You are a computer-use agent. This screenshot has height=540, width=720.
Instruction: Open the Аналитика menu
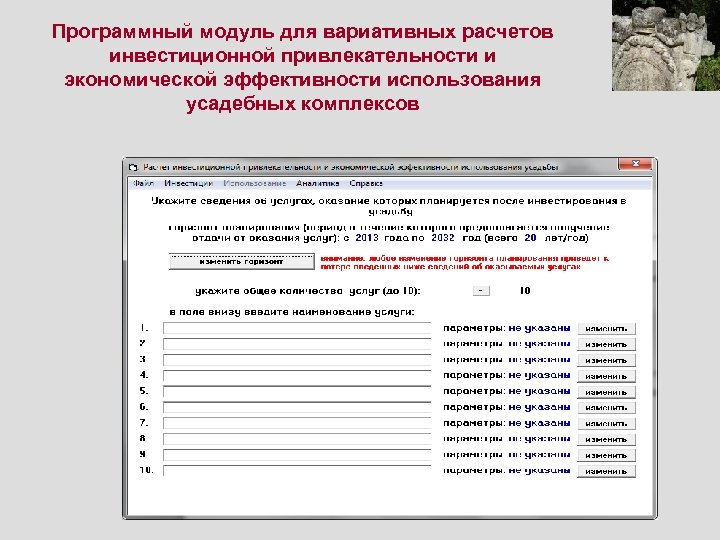coord(317,183)
